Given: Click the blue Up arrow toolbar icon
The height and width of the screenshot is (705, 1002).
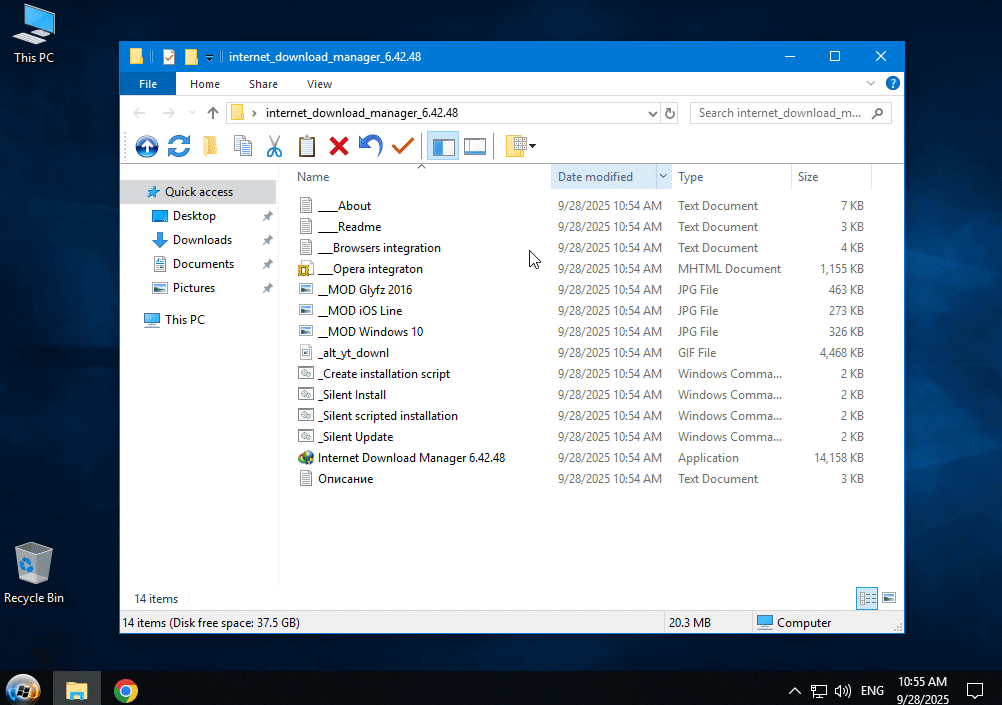Looking at the screenshot, I should coord(147,147).
